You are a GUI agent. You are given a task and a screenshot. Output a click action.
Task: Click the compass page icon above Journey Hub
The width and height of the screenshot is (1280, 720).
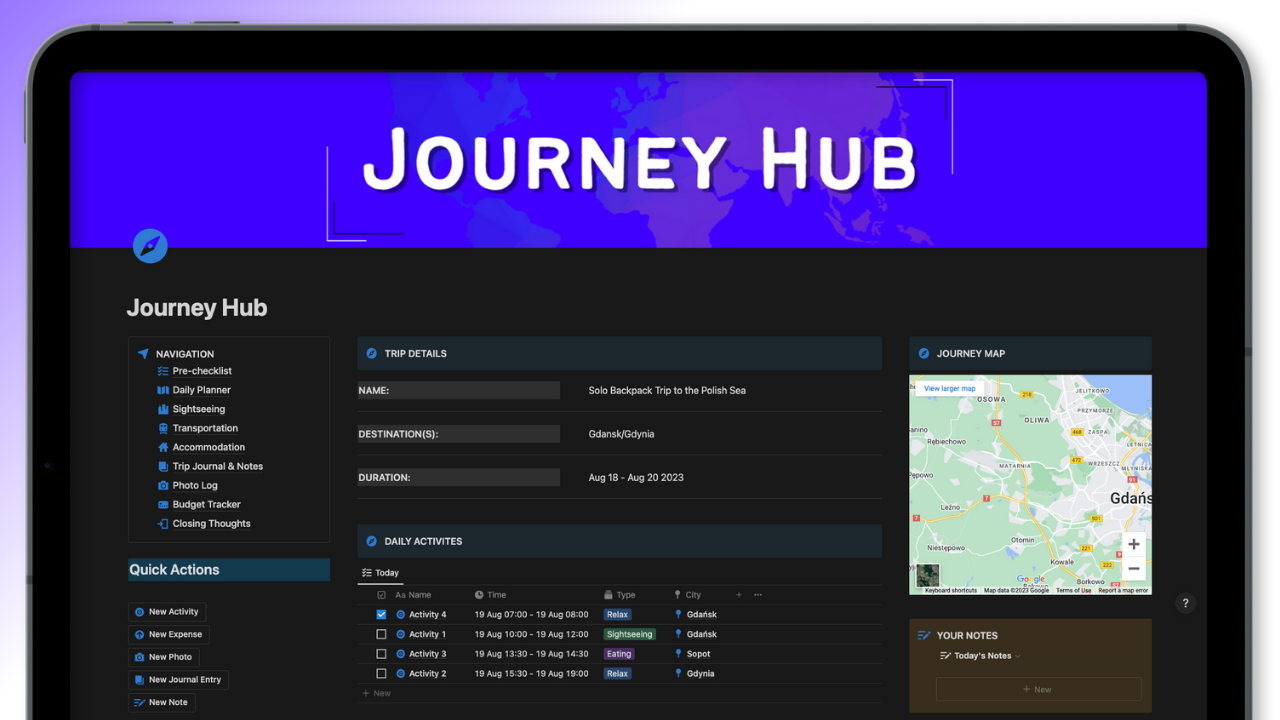pyautogui.click(x=149, y=245)
